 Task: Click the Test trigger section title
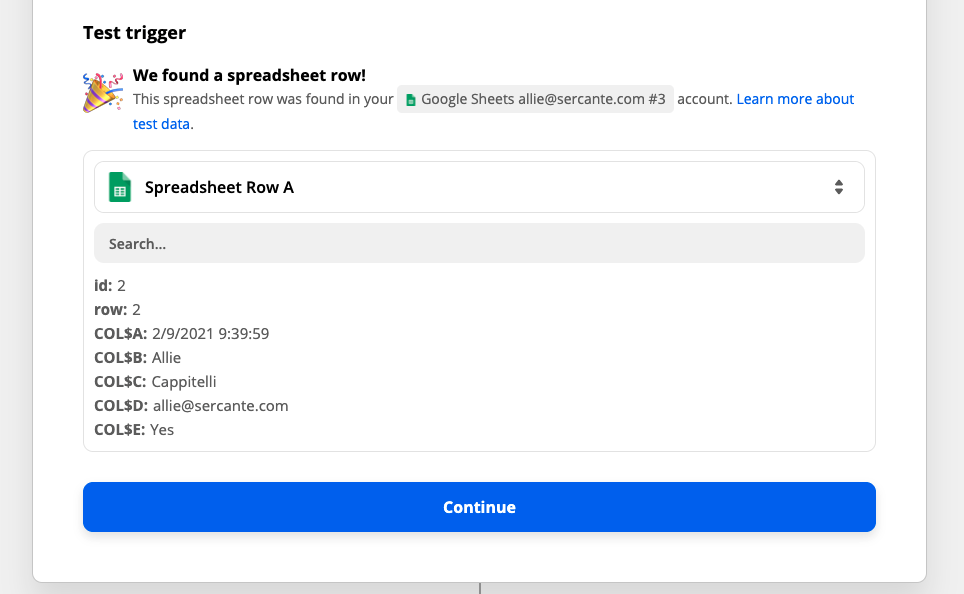(x=134, y=32)
